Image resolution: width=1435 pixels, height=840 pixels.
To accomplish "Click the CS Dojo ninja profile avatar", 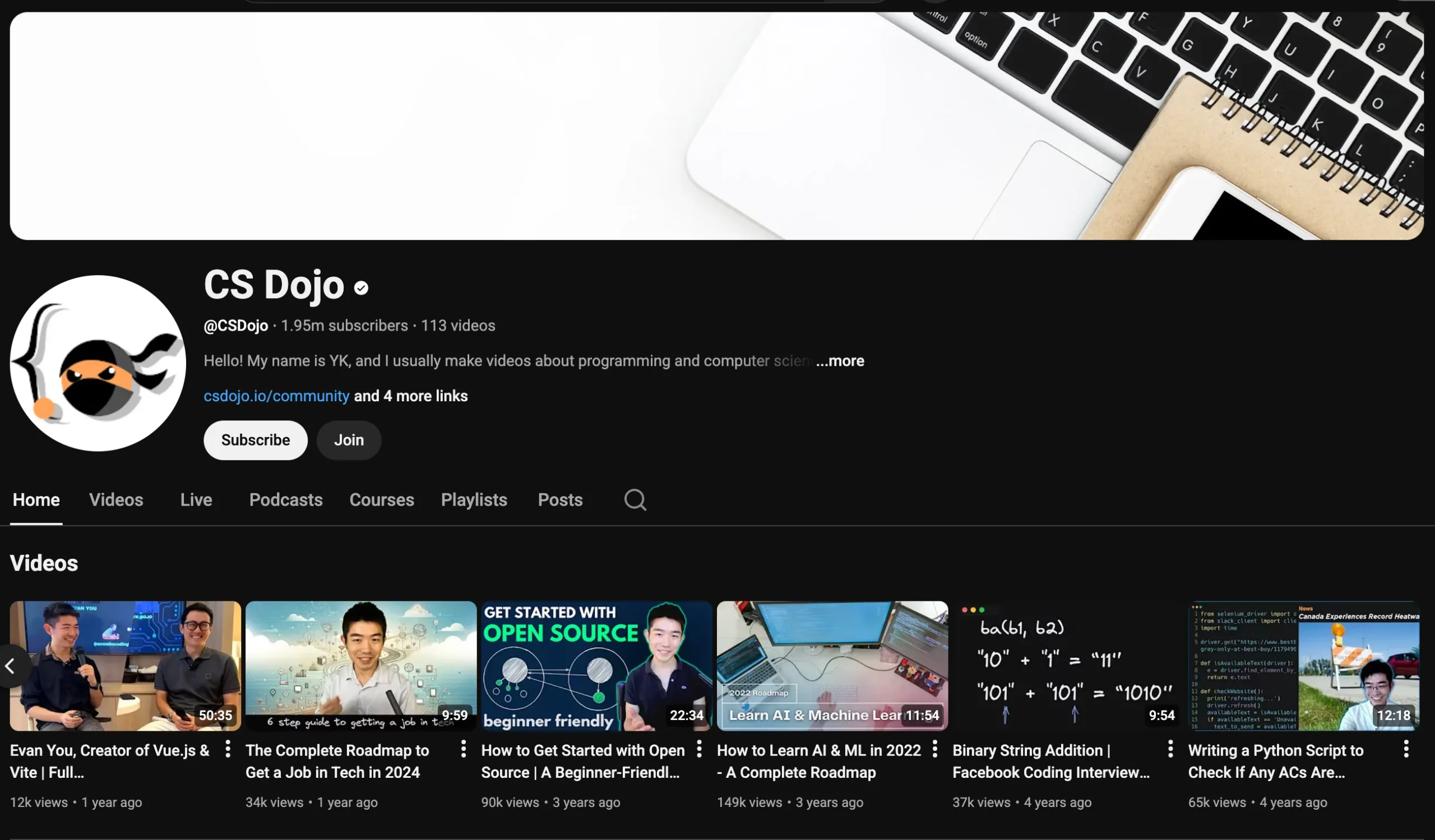I will point(98,363).
